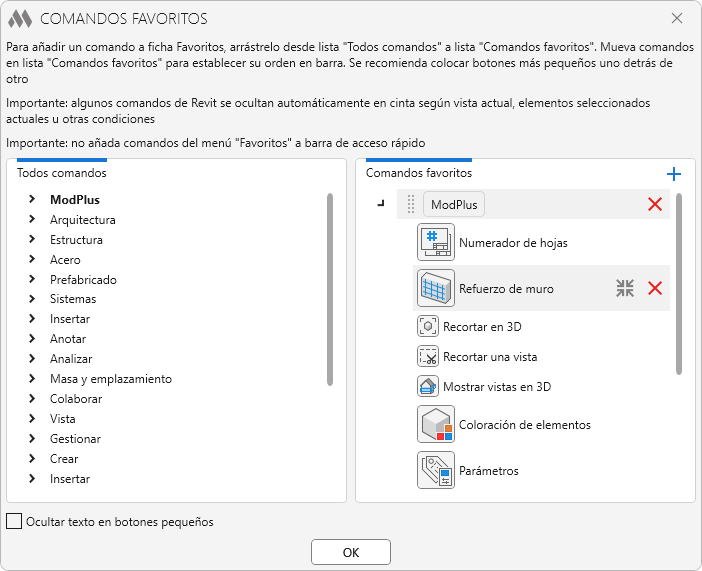Expand the Vista node
702x571 pixels.
[32, 418]
